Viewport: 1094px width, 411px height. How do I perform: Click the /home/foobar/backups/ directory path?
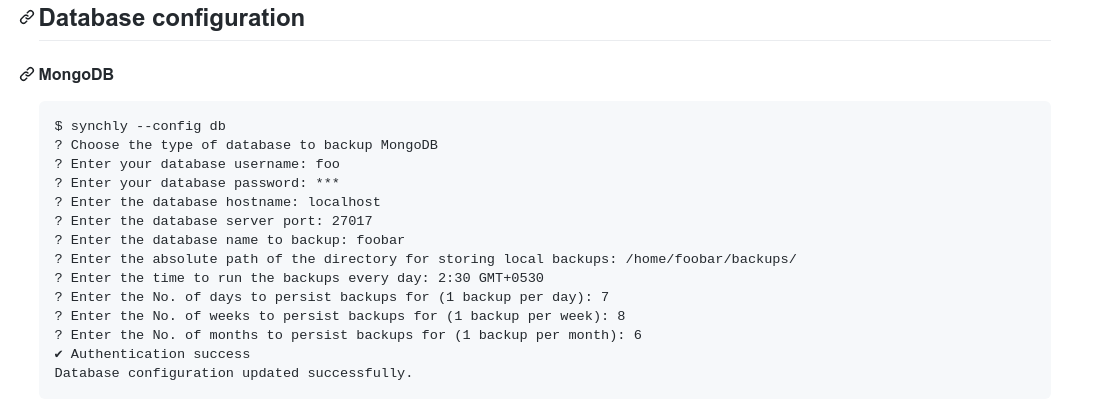coord(711,259)
